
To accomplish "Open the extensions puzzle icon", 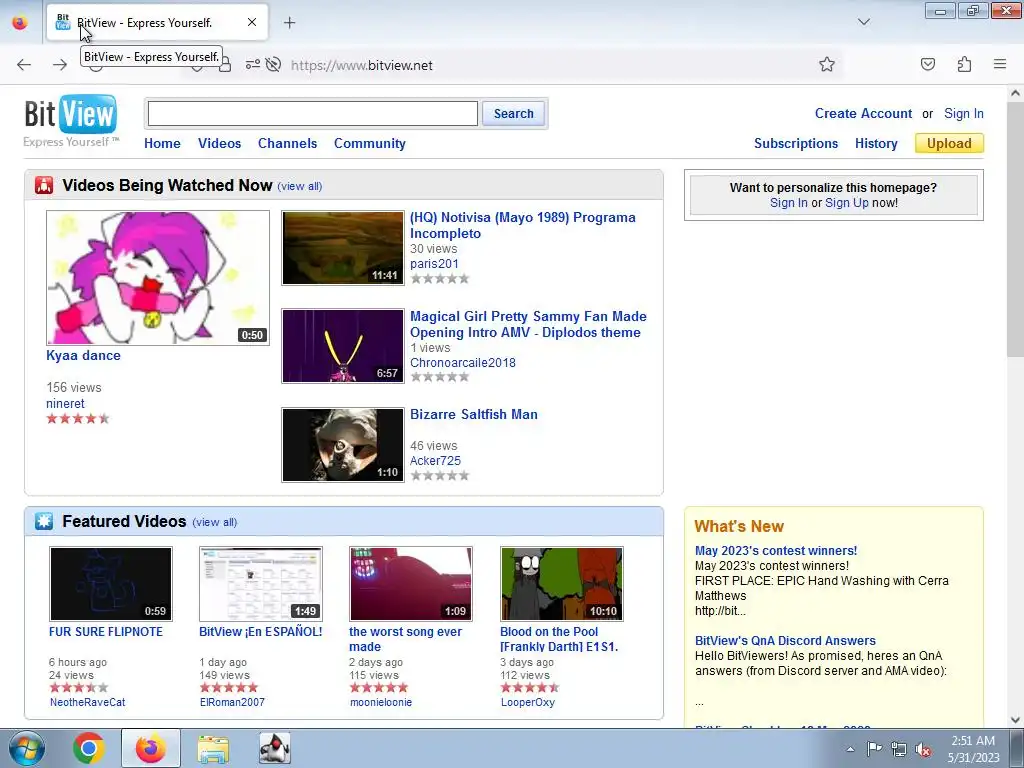I will pos(964,64).
